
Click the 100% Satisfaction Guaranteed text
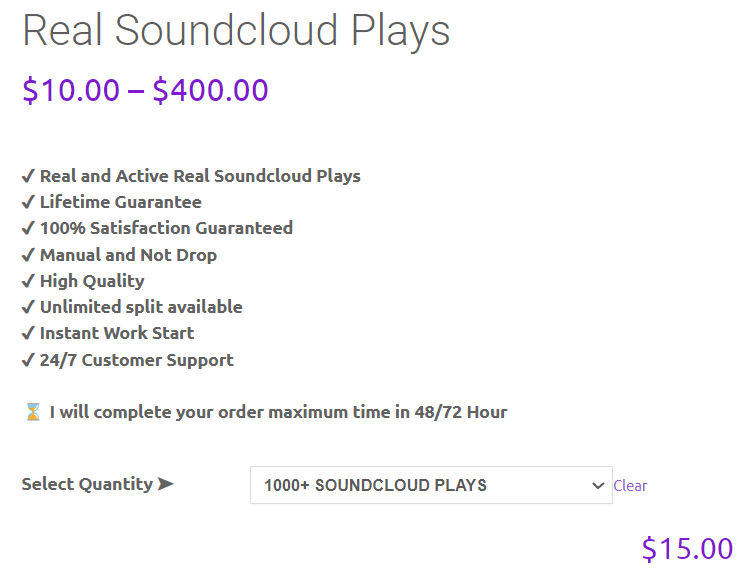pyautogui.click(x=166, y=228)
